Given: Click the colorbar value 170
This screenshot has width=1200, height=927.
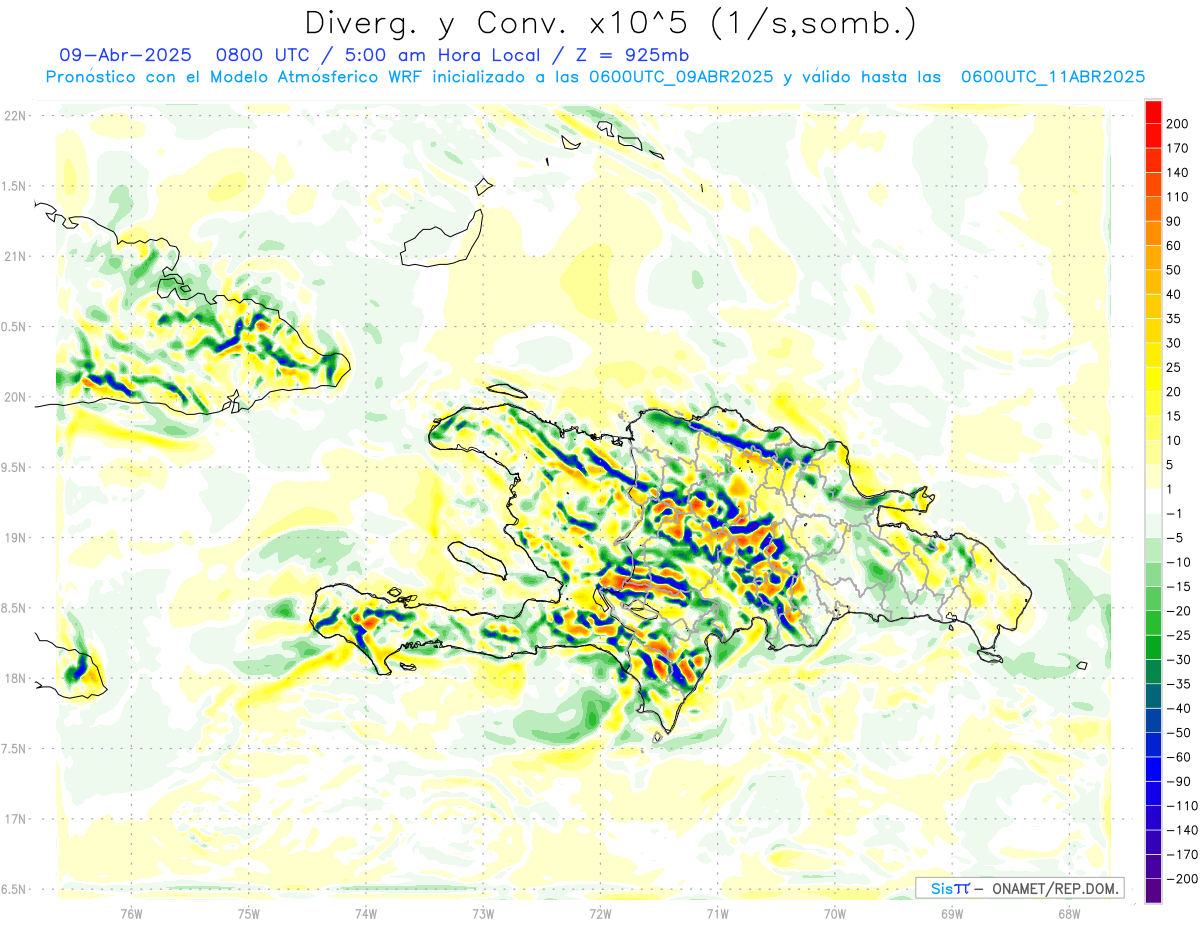Looking at the screenshot, I should pyautogui.click(x=1177, y=148).
